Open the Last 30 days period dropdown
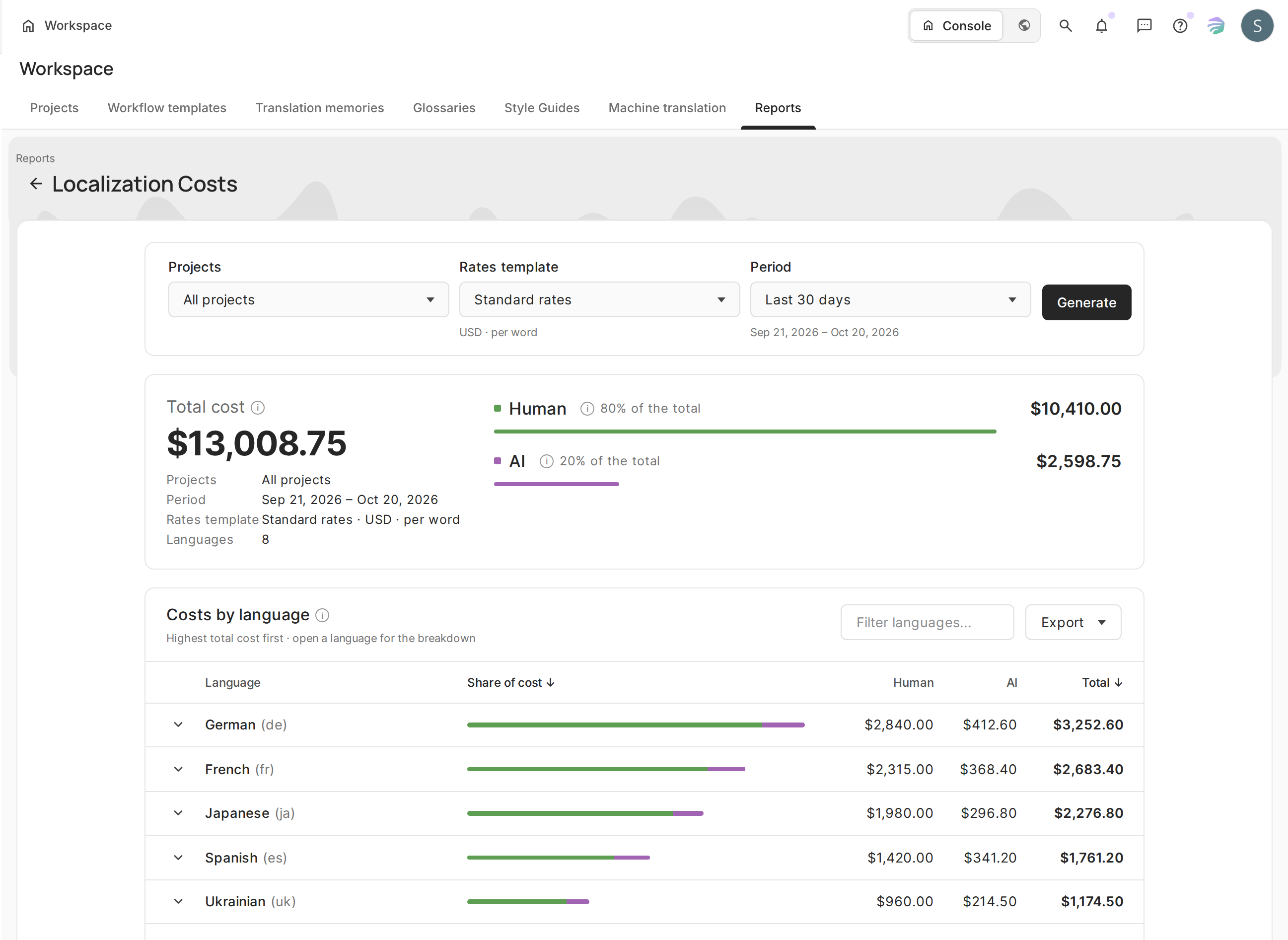1288x940 pixels. tap(890, 300)
